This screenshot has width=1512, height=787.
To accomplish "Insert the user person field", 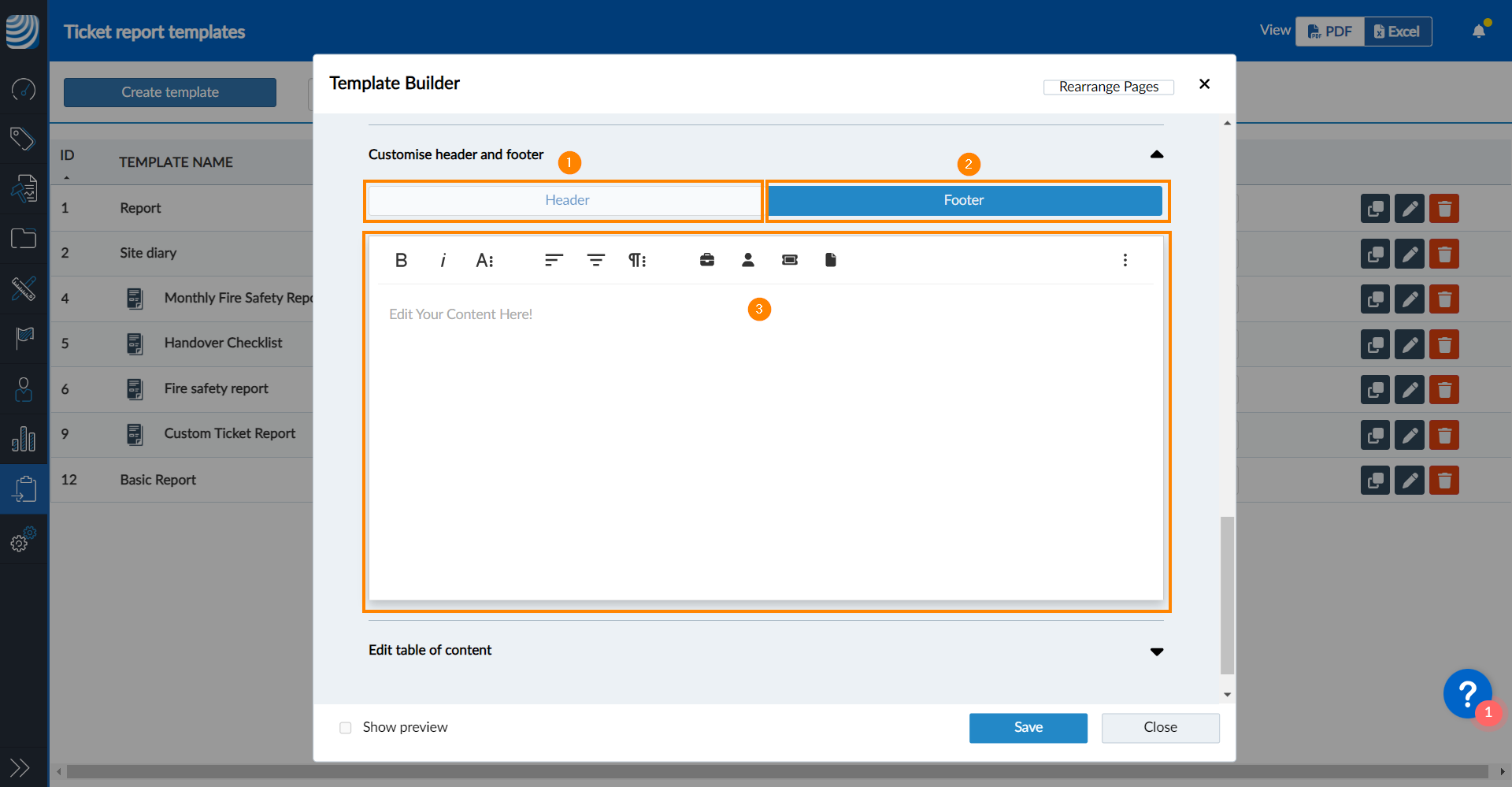I will click(748, 260).
